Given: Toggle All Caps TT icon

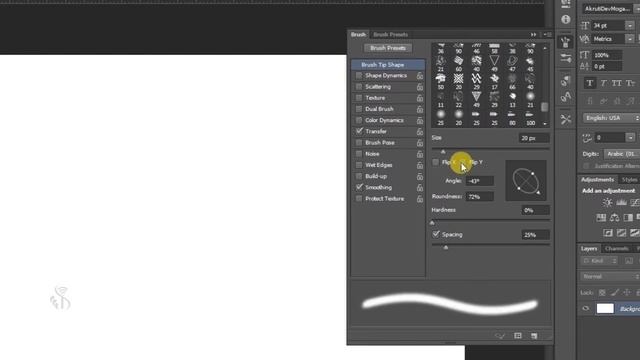Looking at the screenshot, I should (x=617, y=83).
